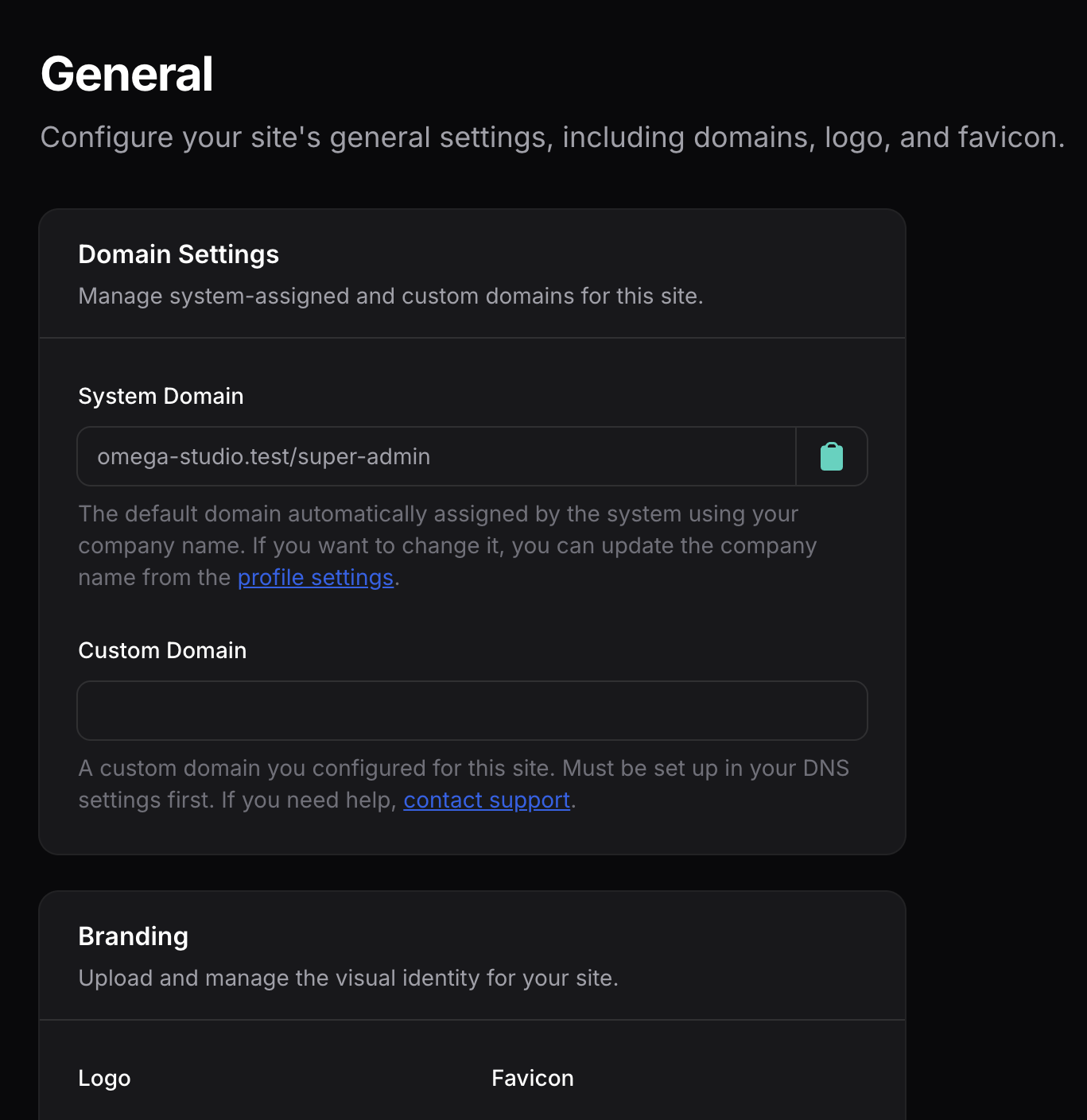Viewport: 1087px width, 1120px height.
Task: Focus the empty Custom Domain input field
Action: point(472,711)
